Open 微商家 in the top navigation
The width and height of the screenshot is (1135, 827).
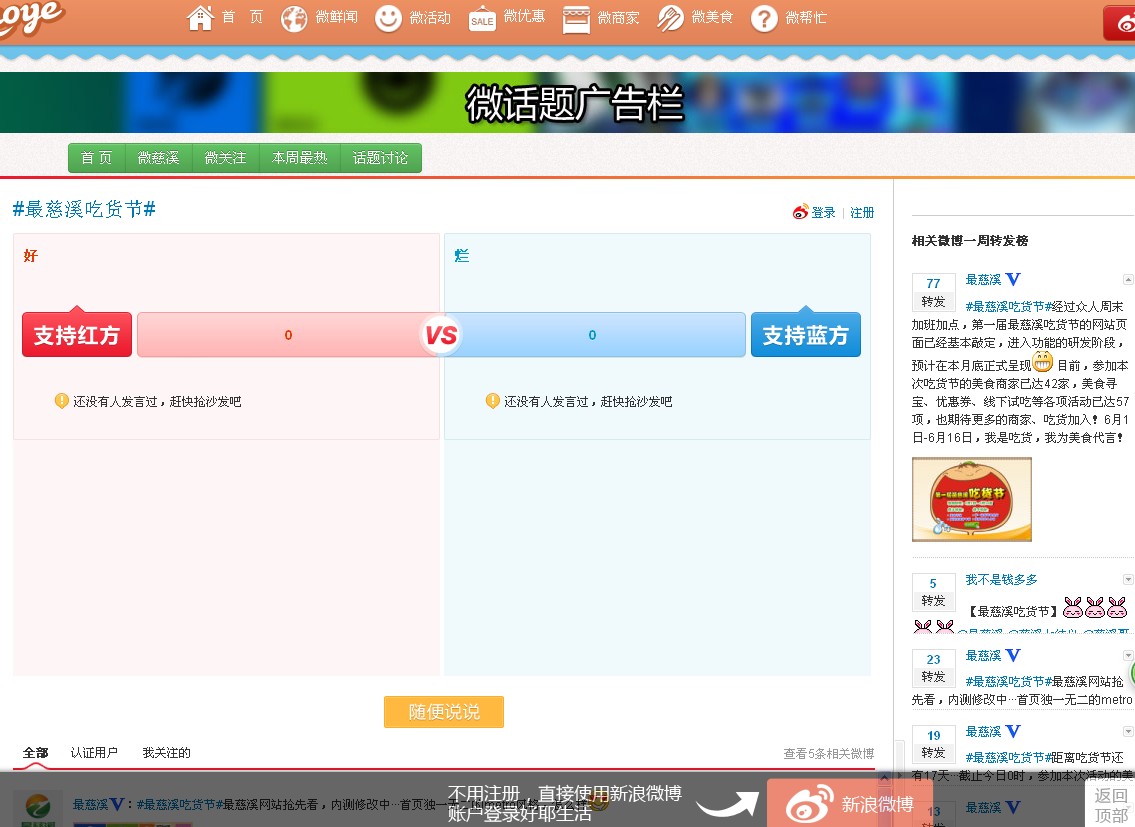(618, 17)
